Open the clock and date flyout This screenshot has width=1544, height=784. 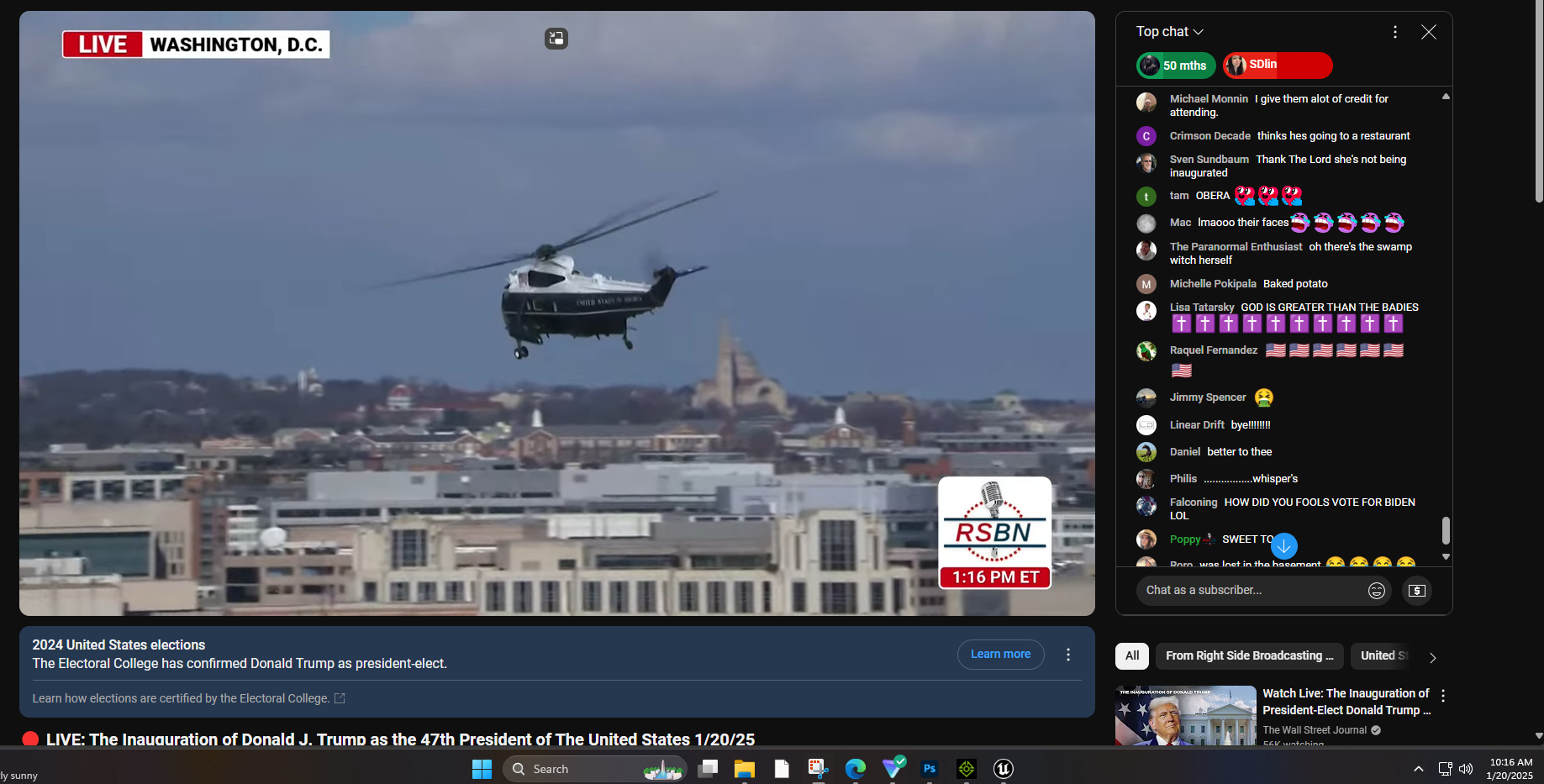tap(1510, 769)
